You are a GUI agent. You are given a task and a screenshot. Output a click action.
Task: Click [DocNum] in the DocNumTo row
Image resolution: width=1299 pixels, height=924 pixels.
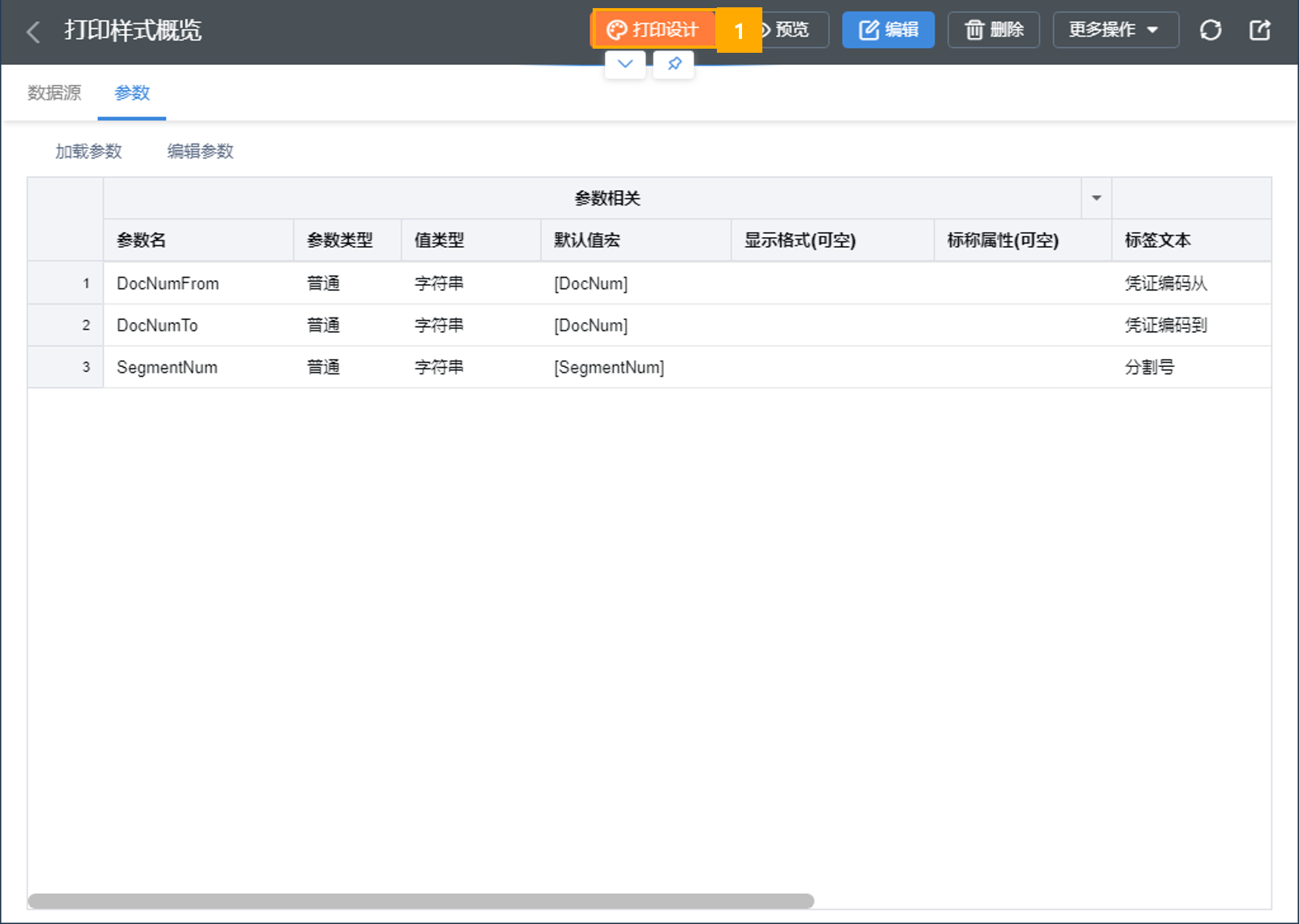(x=637, y=326)
